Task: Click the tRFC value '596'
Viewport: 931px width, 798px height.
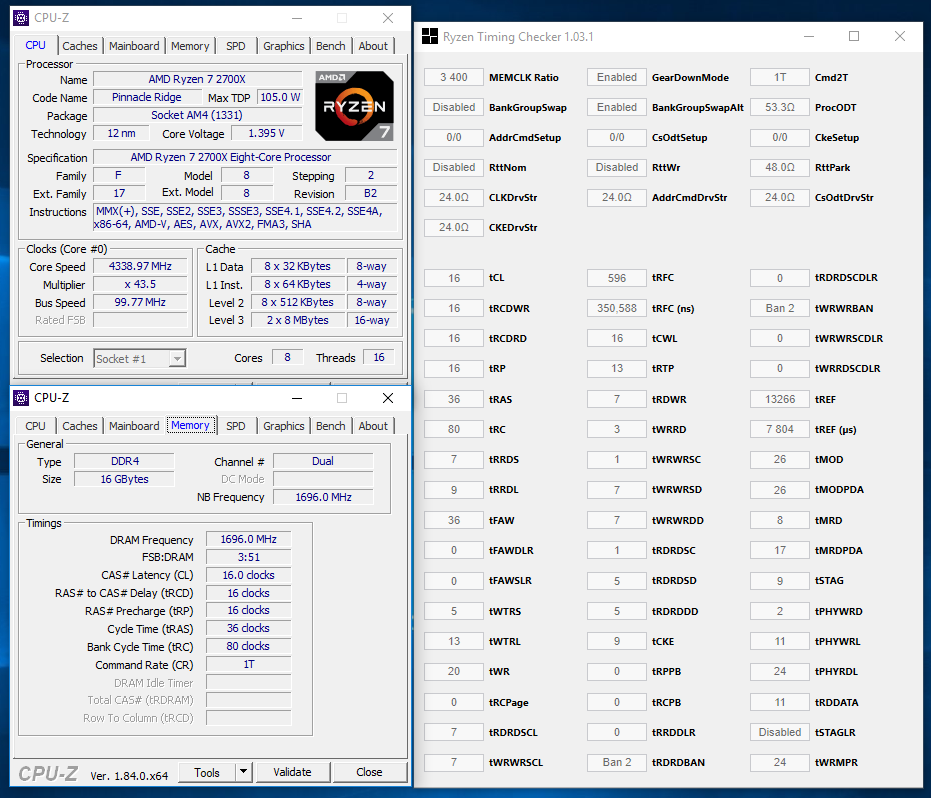Action: click(617, 278)
